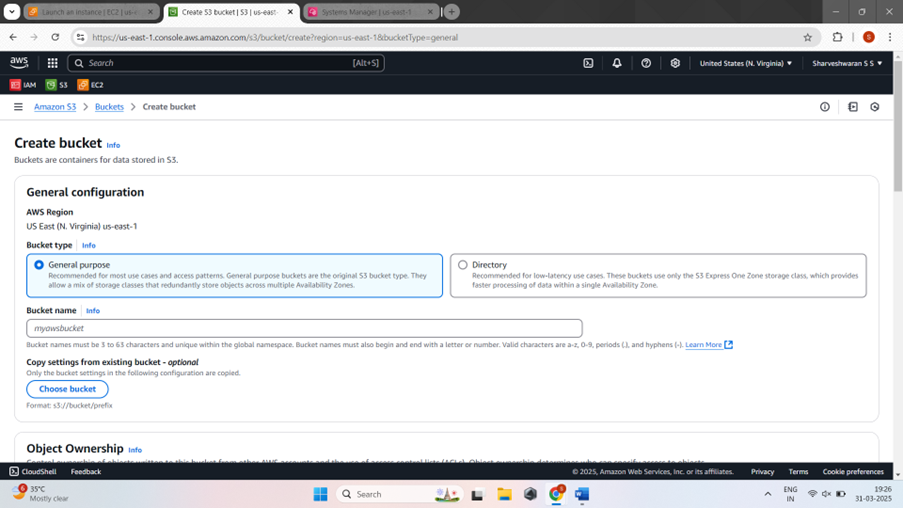Screen dimensions: 903x508
Task: Open the AWS services grid menu
Action: [52, 63]
